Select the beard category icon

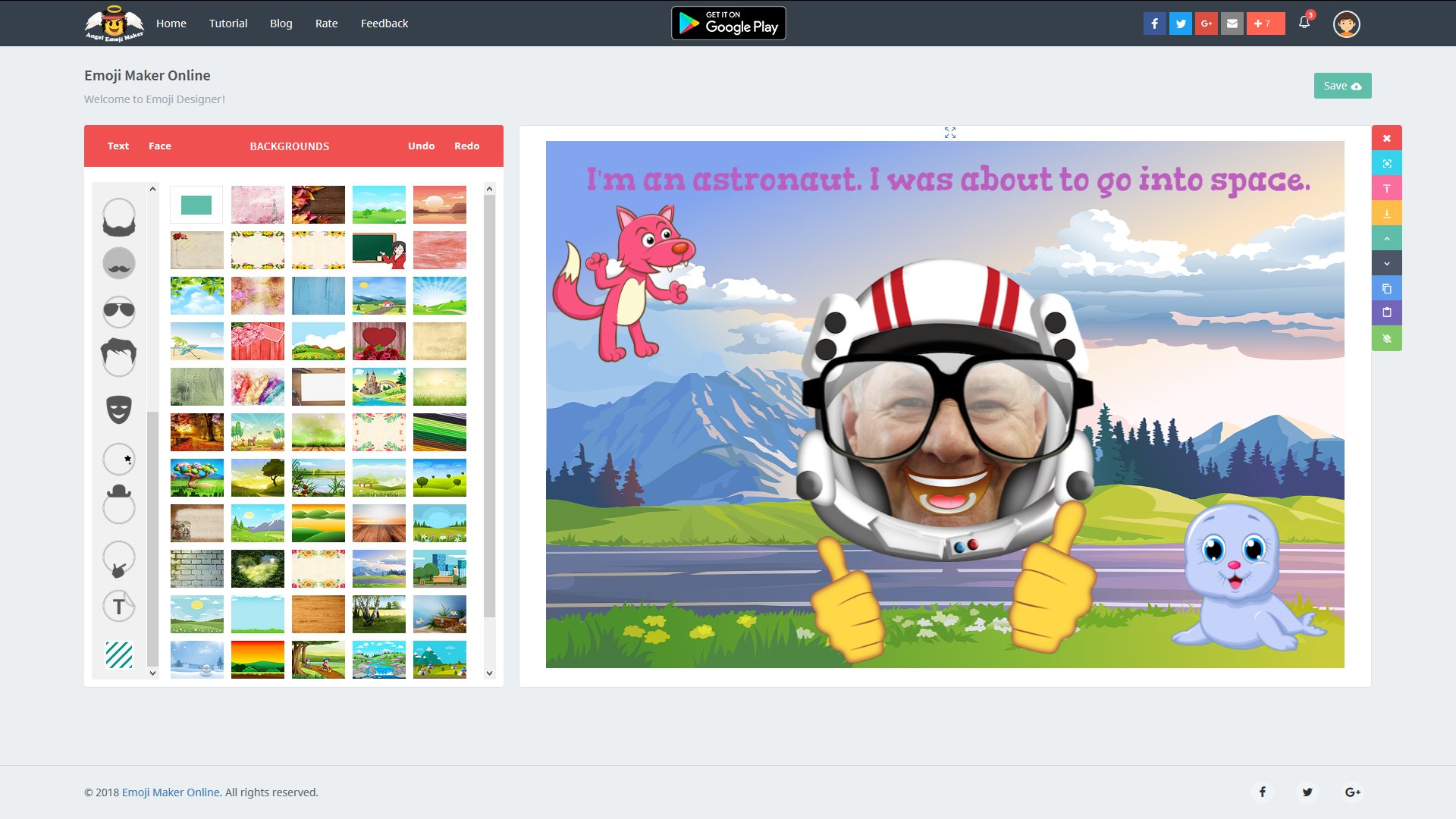[119, 218]
